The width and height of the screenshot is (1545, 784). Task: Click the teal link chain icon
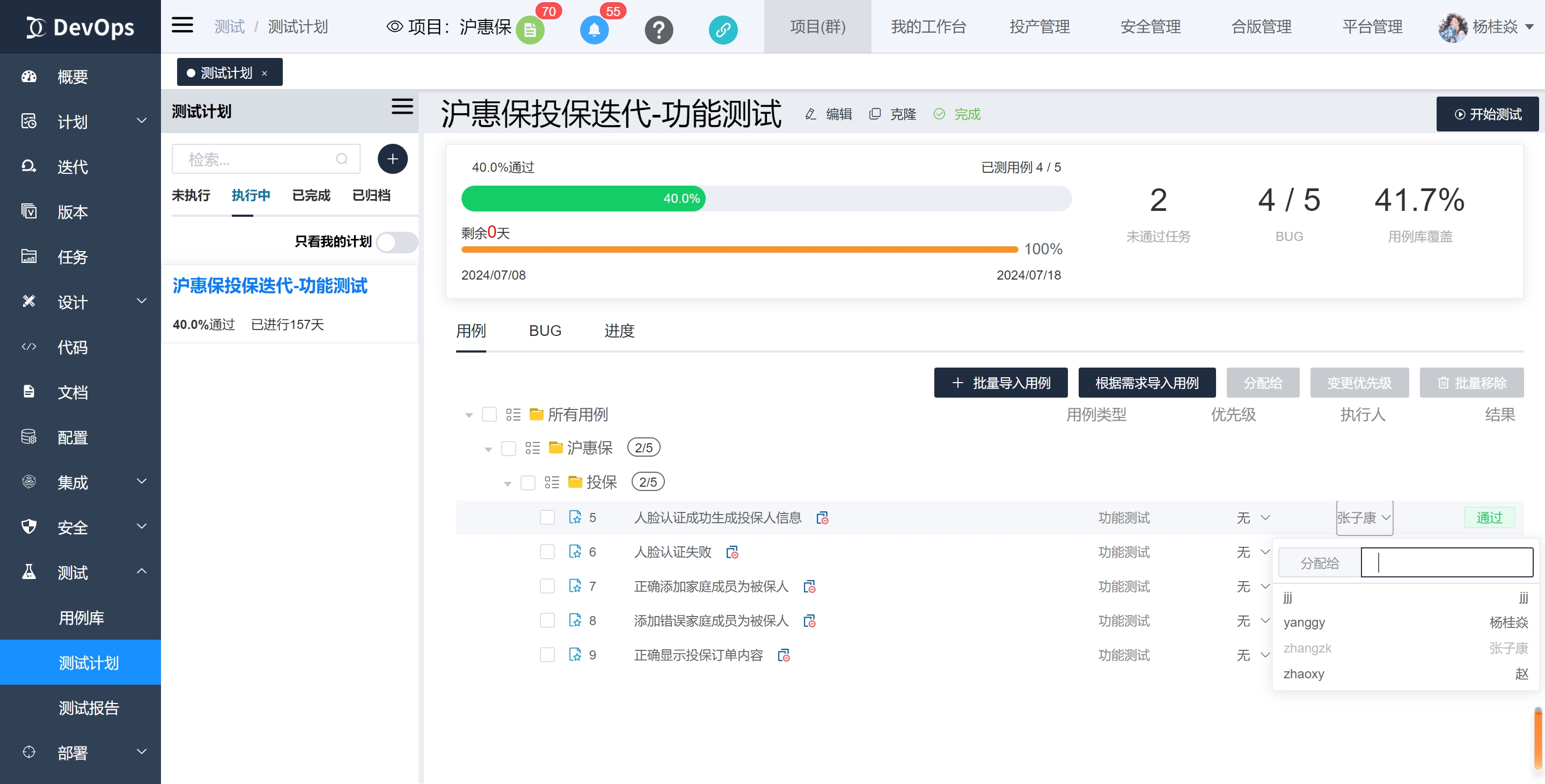(723, 30)
